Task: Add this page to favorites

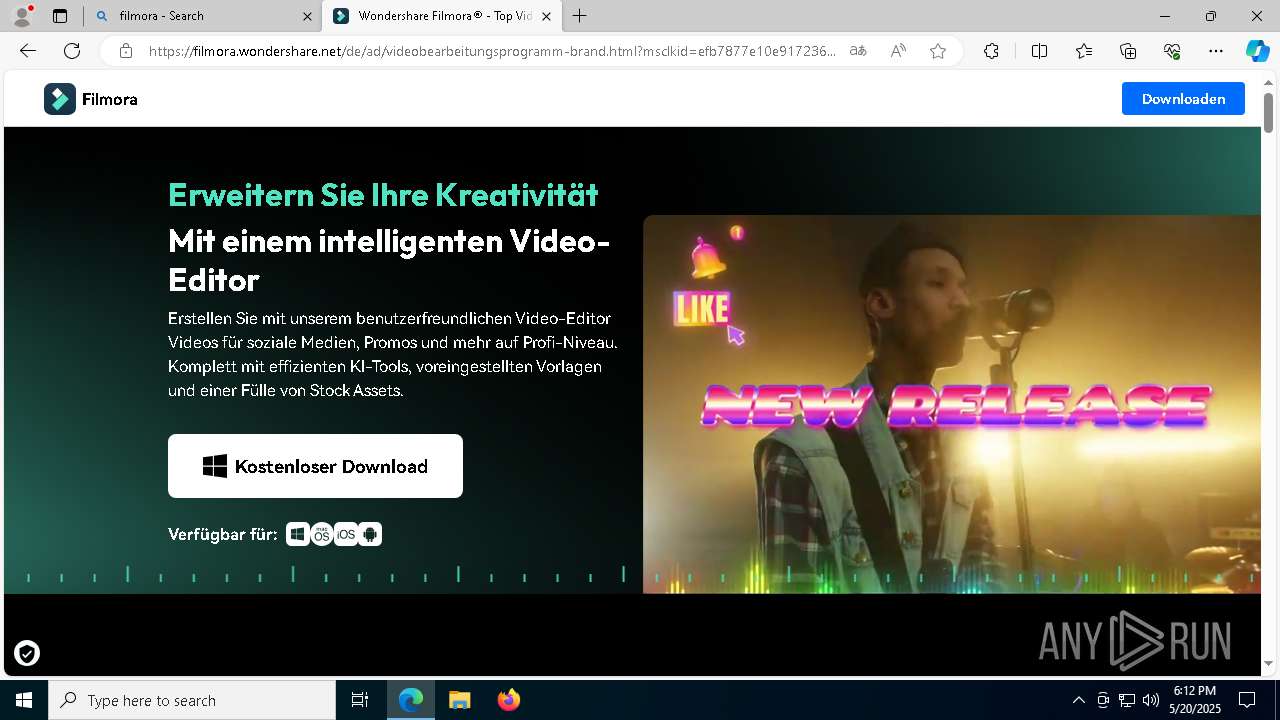Action: (x=938, y=51)
